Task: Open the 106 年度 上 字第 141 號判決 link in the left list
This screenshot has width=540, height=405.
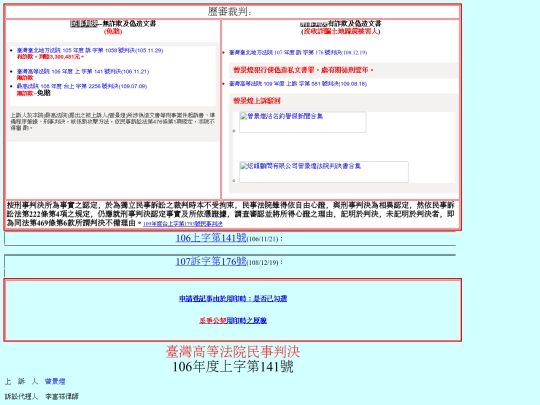Action: [x=83, y=72]
